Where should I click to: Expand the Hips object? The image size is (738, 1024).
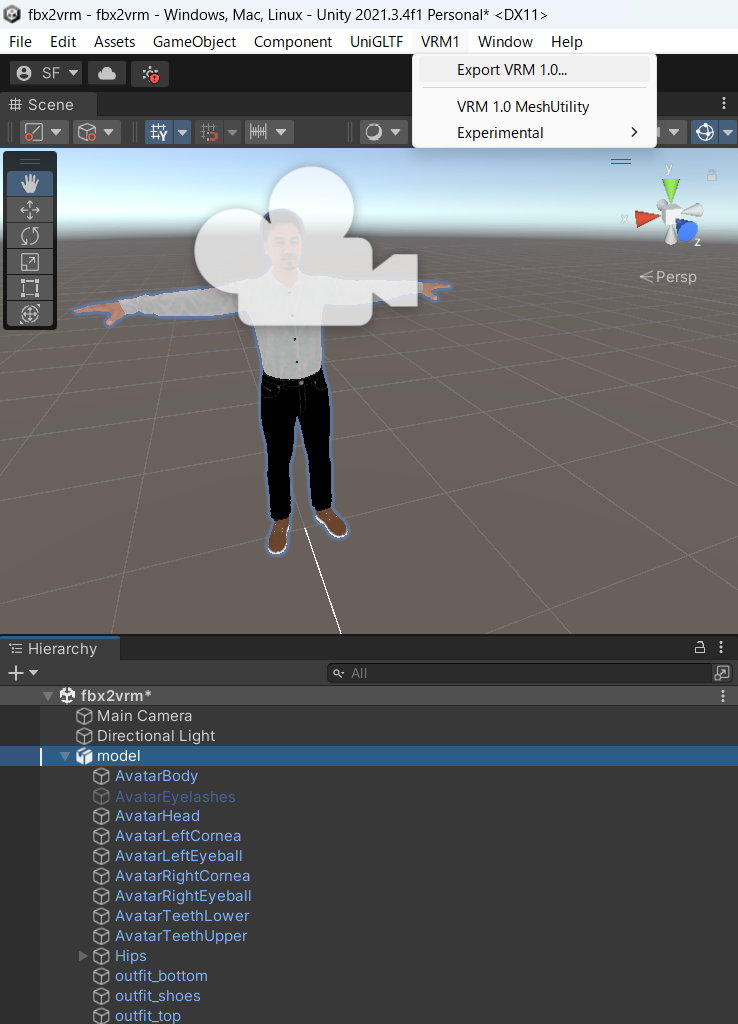[83, 956]
